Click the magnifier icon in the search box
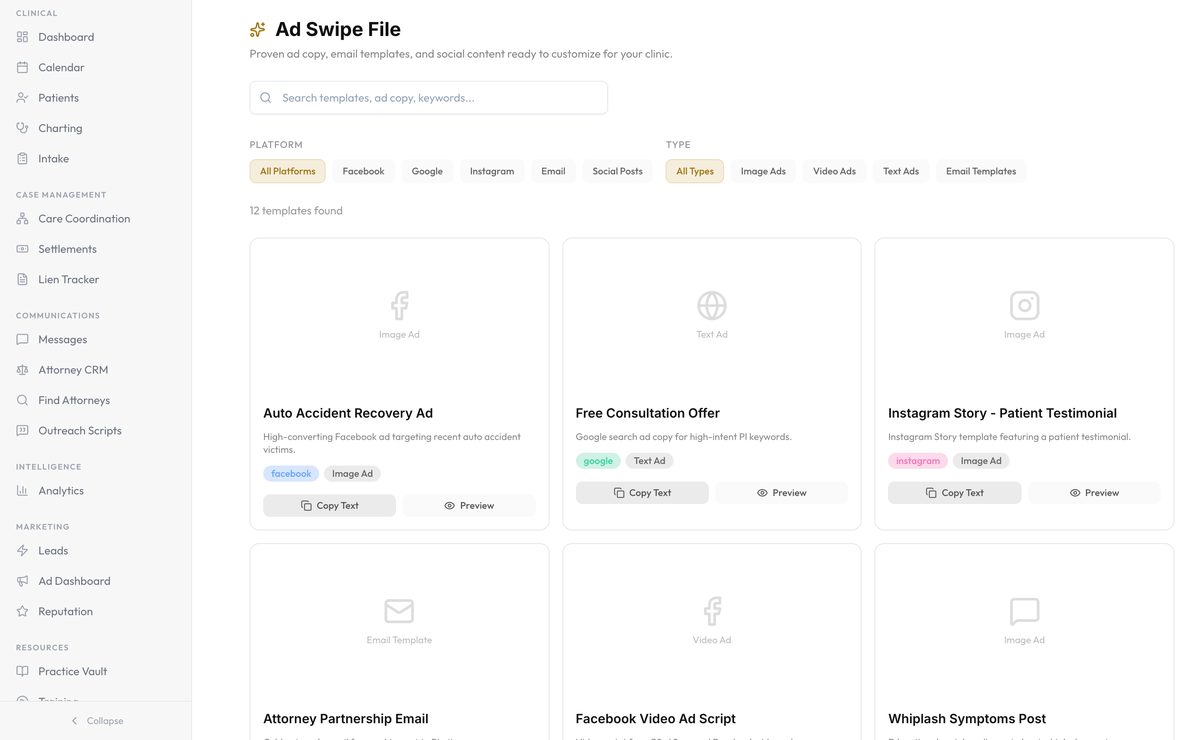 [x=266, y=98]
